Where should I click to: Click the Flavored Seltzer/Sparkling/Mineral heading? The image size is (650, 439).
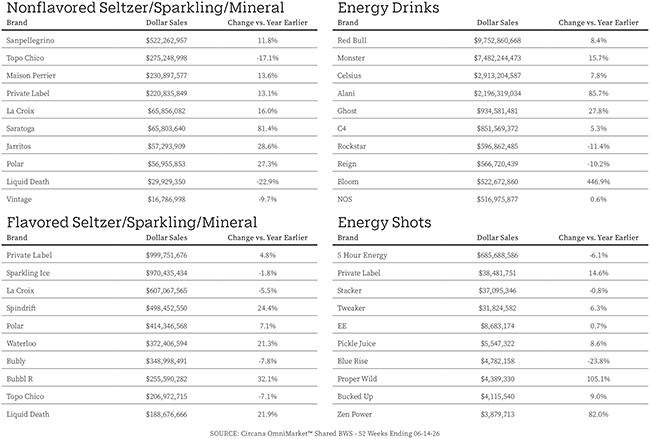click(132, 223)
